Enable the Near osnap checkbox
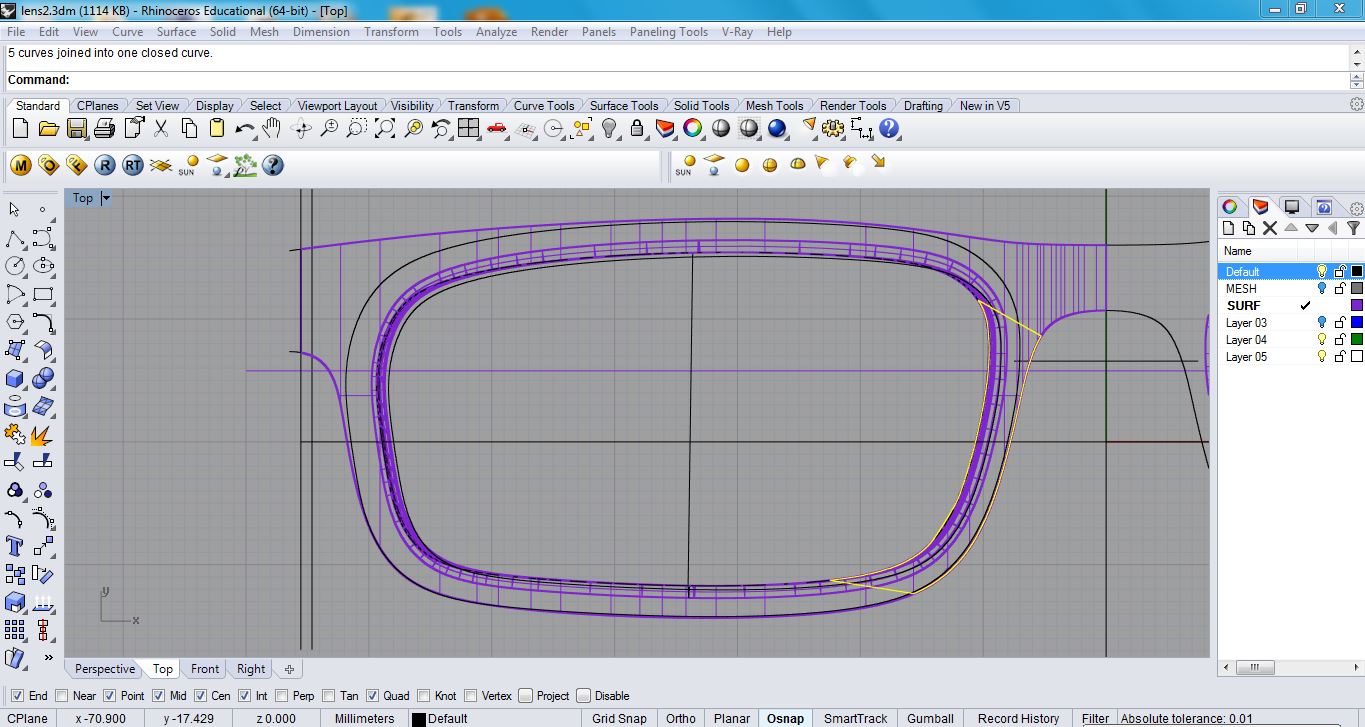Viewport: 1365px width, 727px height. pos(62,696)
